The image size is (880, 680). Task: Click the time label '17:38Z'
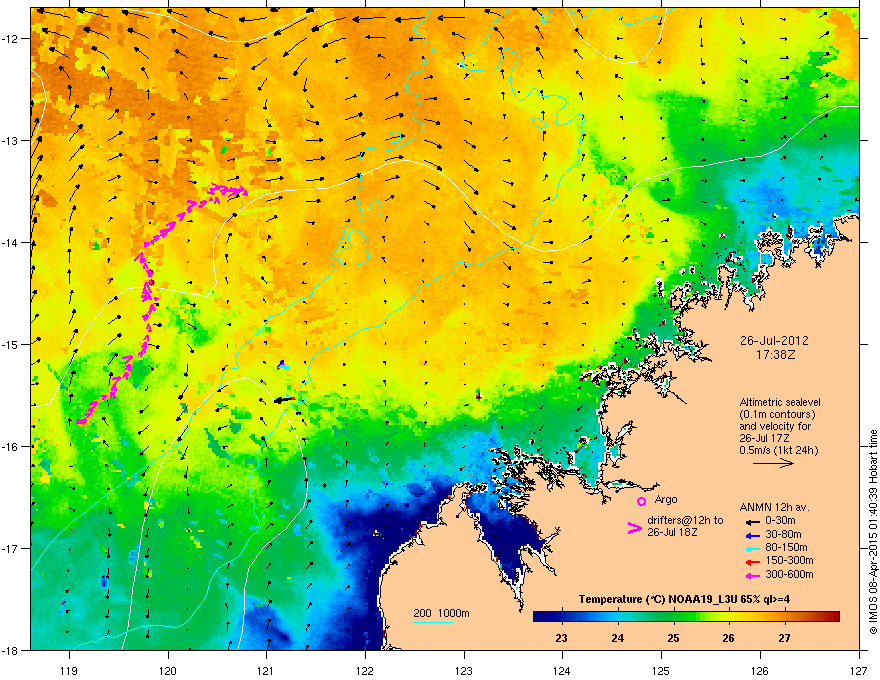click(x=775, y=355)
